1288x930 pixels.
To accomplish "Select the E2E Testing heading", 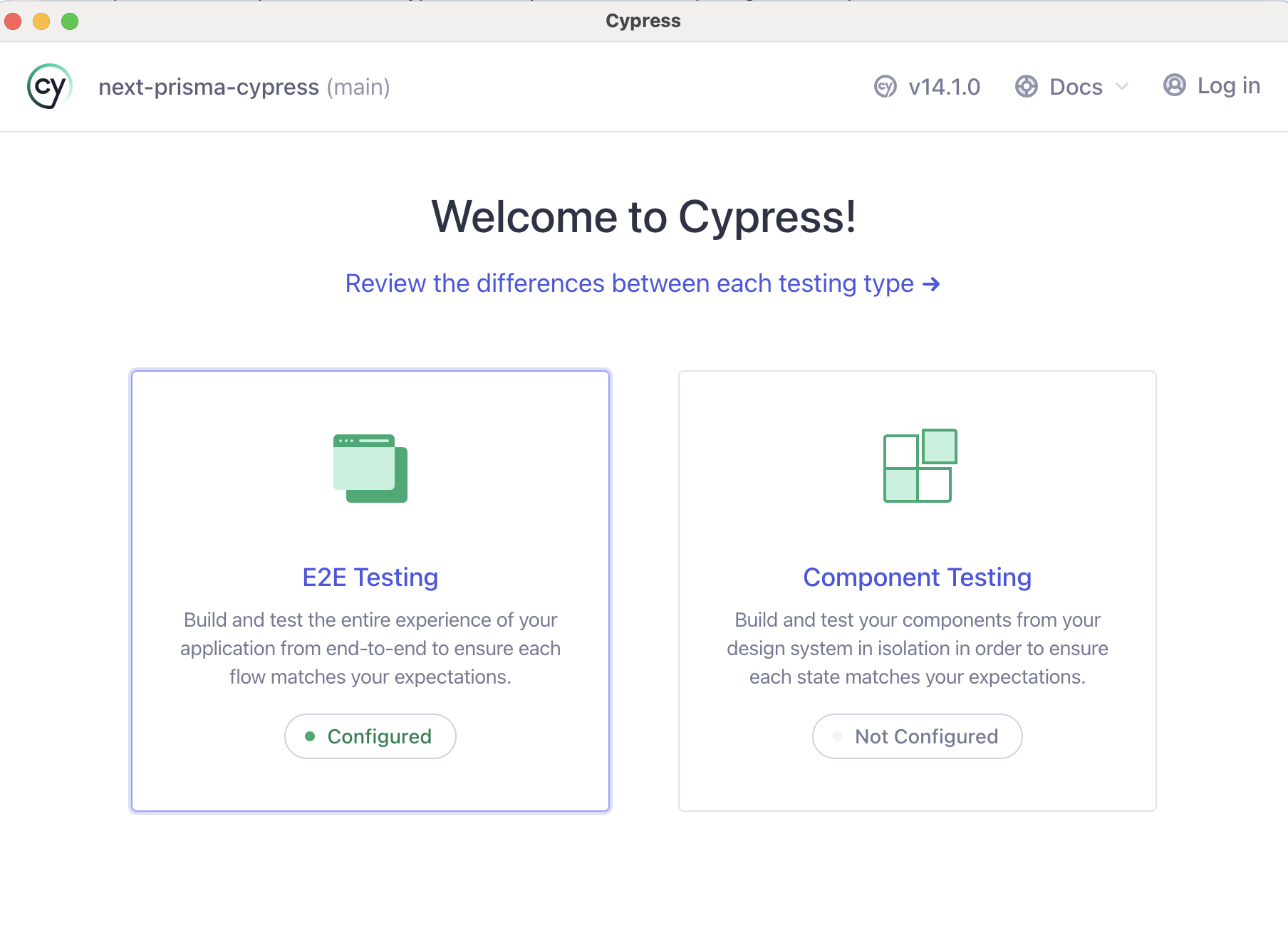I will coord(370,577).
